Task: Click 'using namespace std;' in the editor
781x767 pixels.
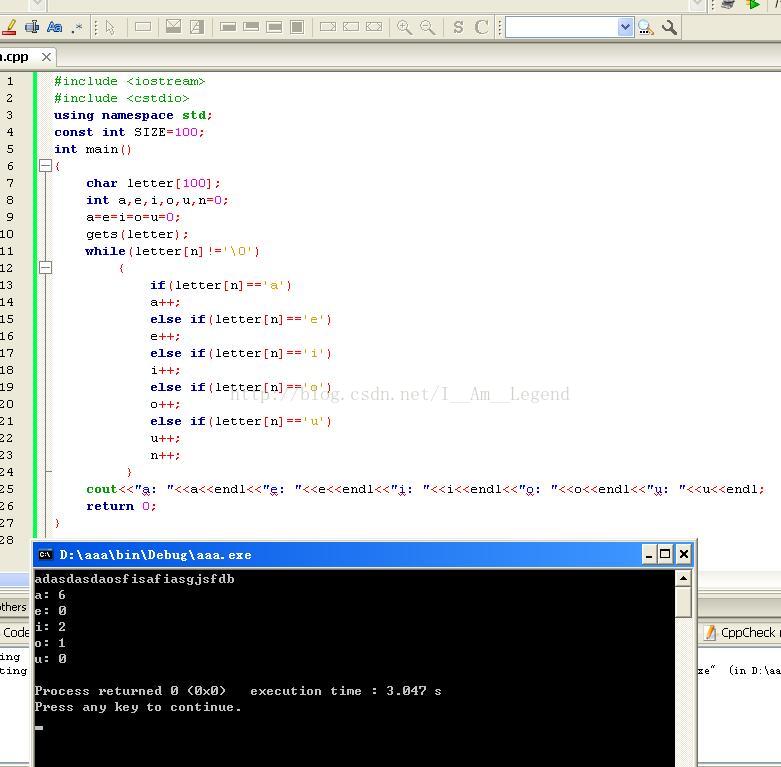Action: [x=133, y=115]
